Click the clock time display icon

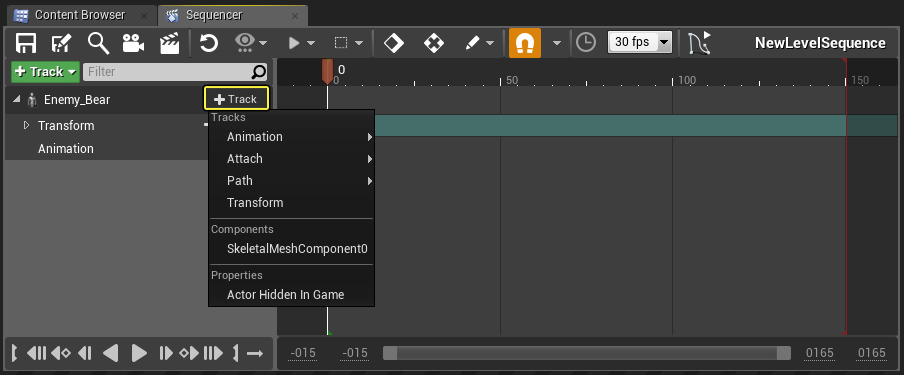(586, 43)
